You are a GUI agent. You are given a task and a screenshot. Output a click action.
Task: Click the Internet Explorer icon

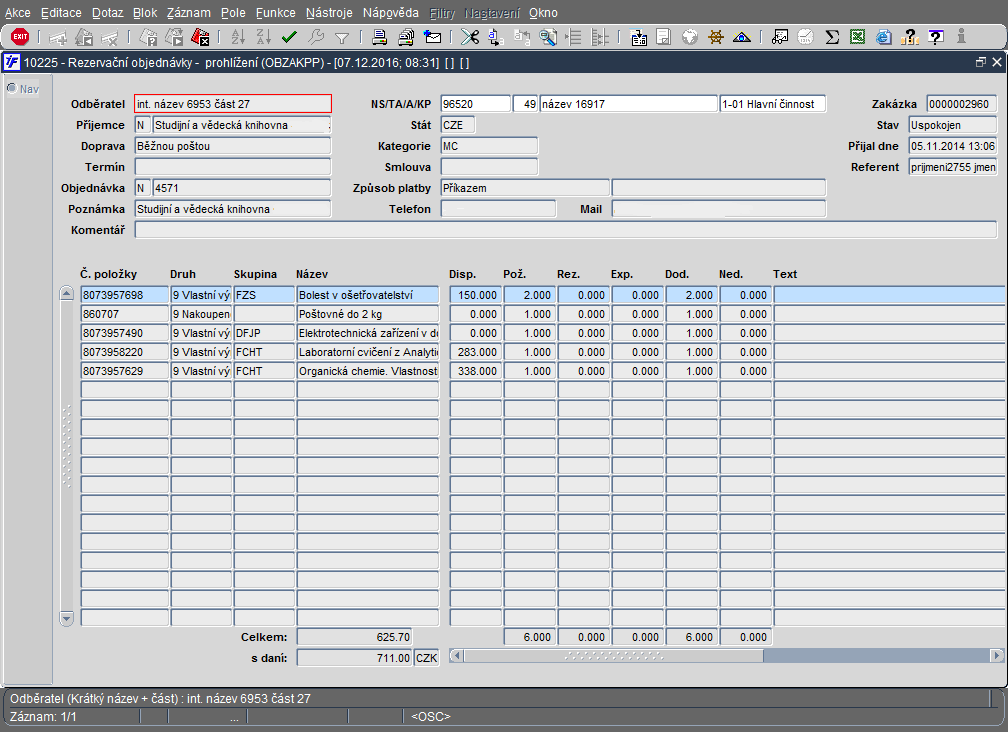click(x=884, y=37)
